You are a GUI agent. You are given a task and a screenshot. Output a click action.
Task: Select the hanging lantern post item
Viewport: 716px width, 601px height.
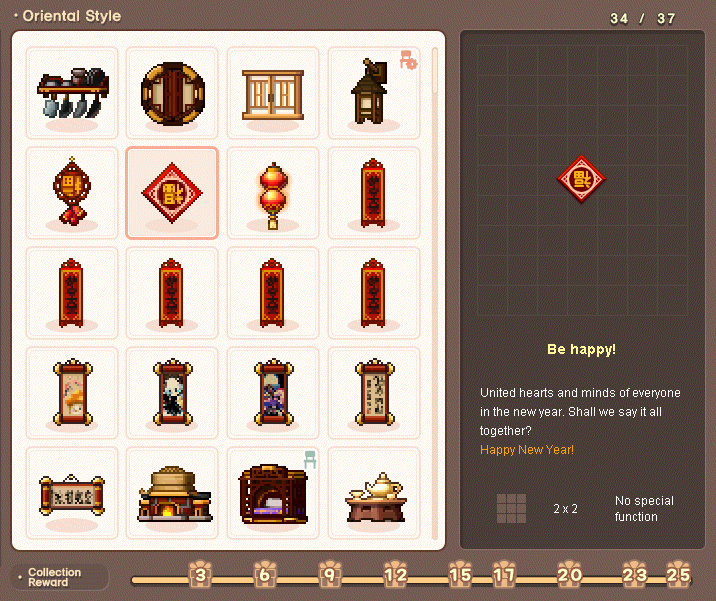(374, 92)
